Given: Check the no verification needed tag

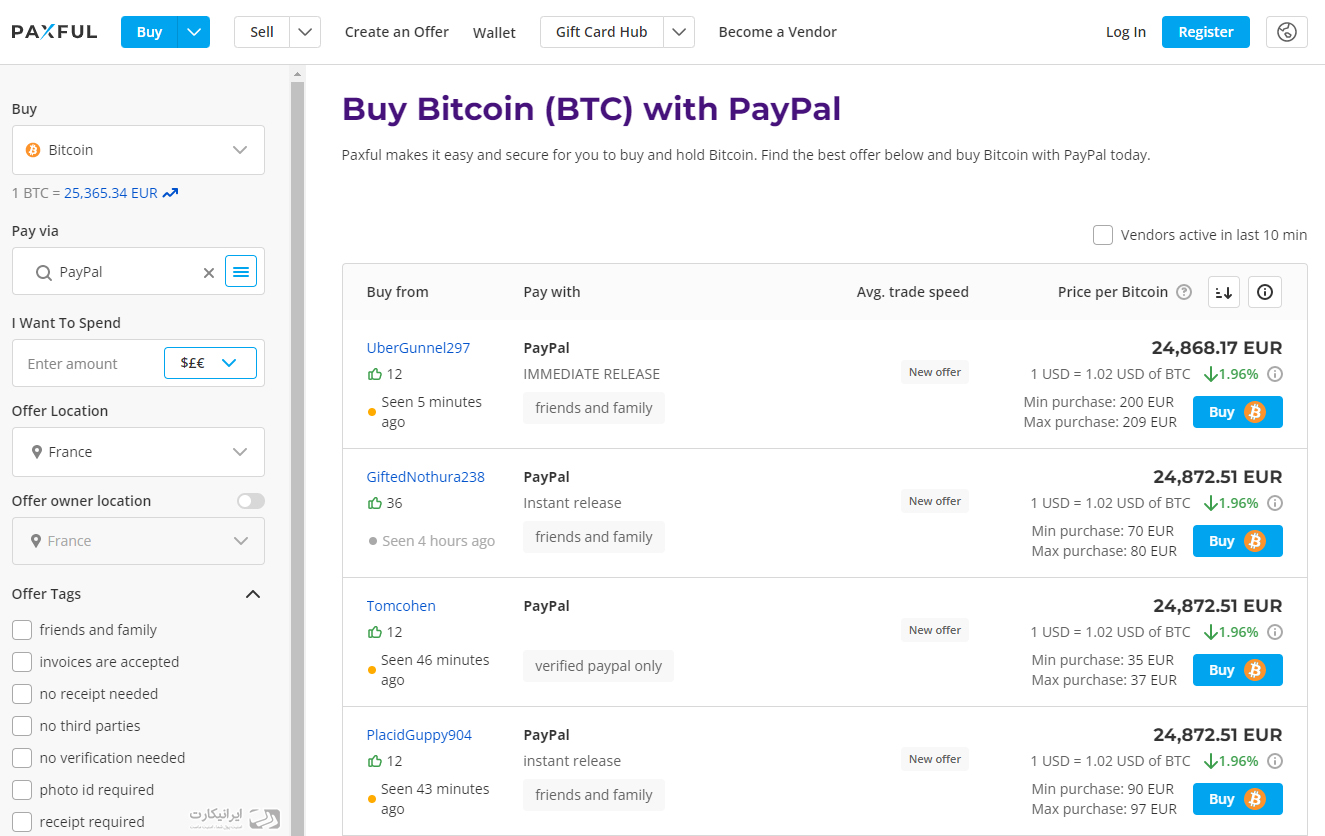Looking at the screenshot, I should [x=22, y=758].
